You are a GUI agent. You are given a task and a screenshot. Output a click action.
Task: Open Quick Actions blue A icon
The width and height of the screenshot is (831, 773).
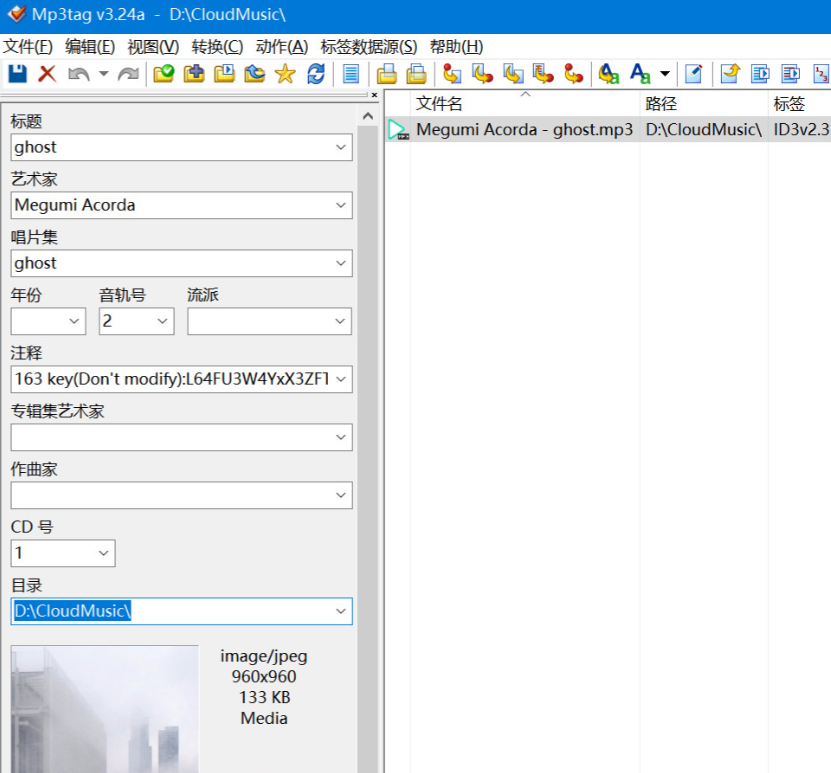(640, 74)
